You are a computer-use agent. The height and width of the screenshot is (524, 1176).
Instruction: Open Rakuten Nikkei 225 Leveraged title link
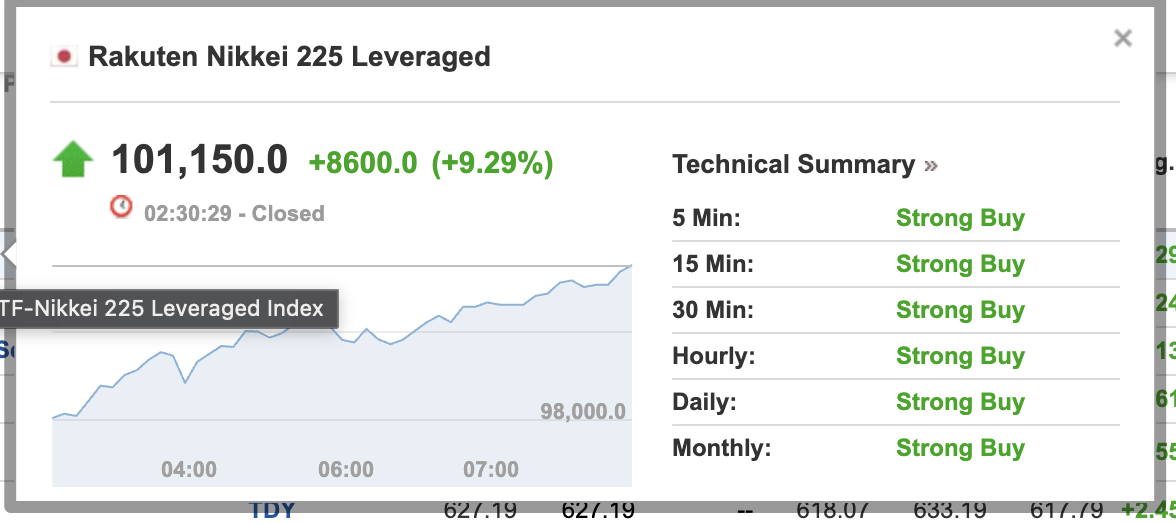pos(290,57)
